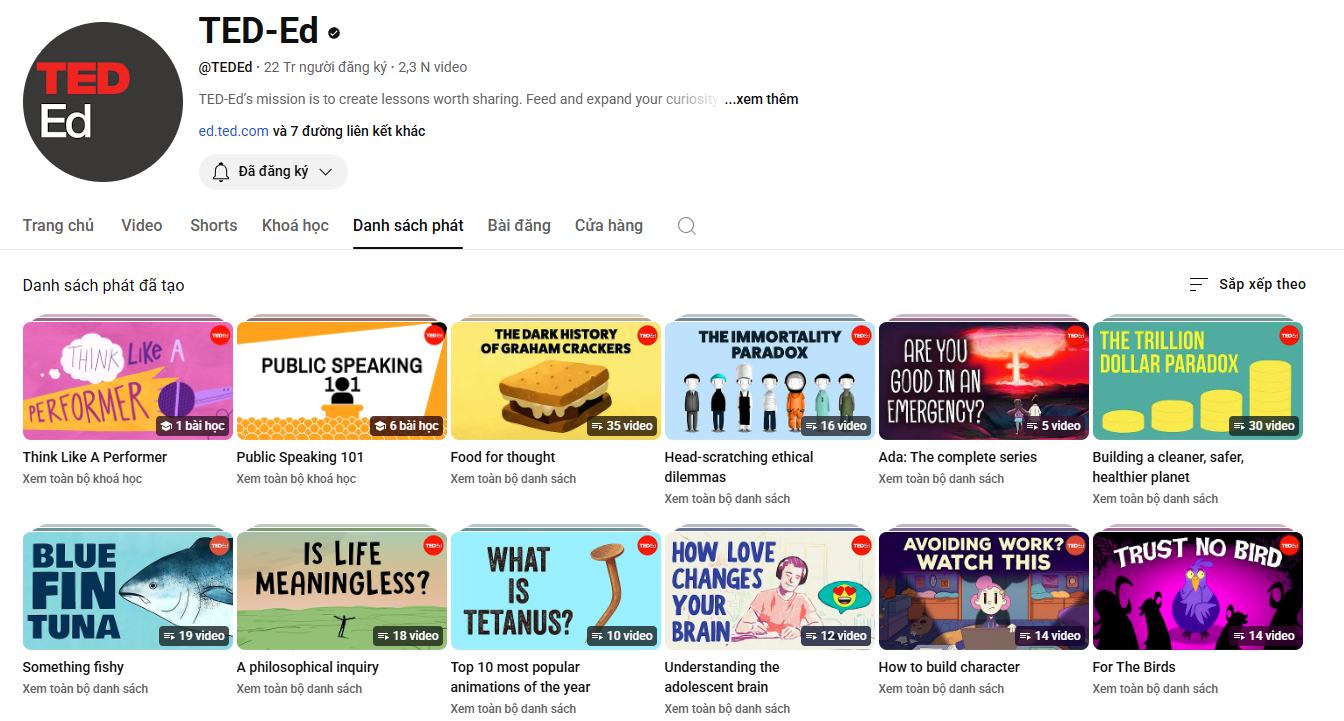This screenshot has height=721, width=1344.
Task: Click the '19 video' badge on Blue Fin Tuna
Action: click(x=194, y=636)
